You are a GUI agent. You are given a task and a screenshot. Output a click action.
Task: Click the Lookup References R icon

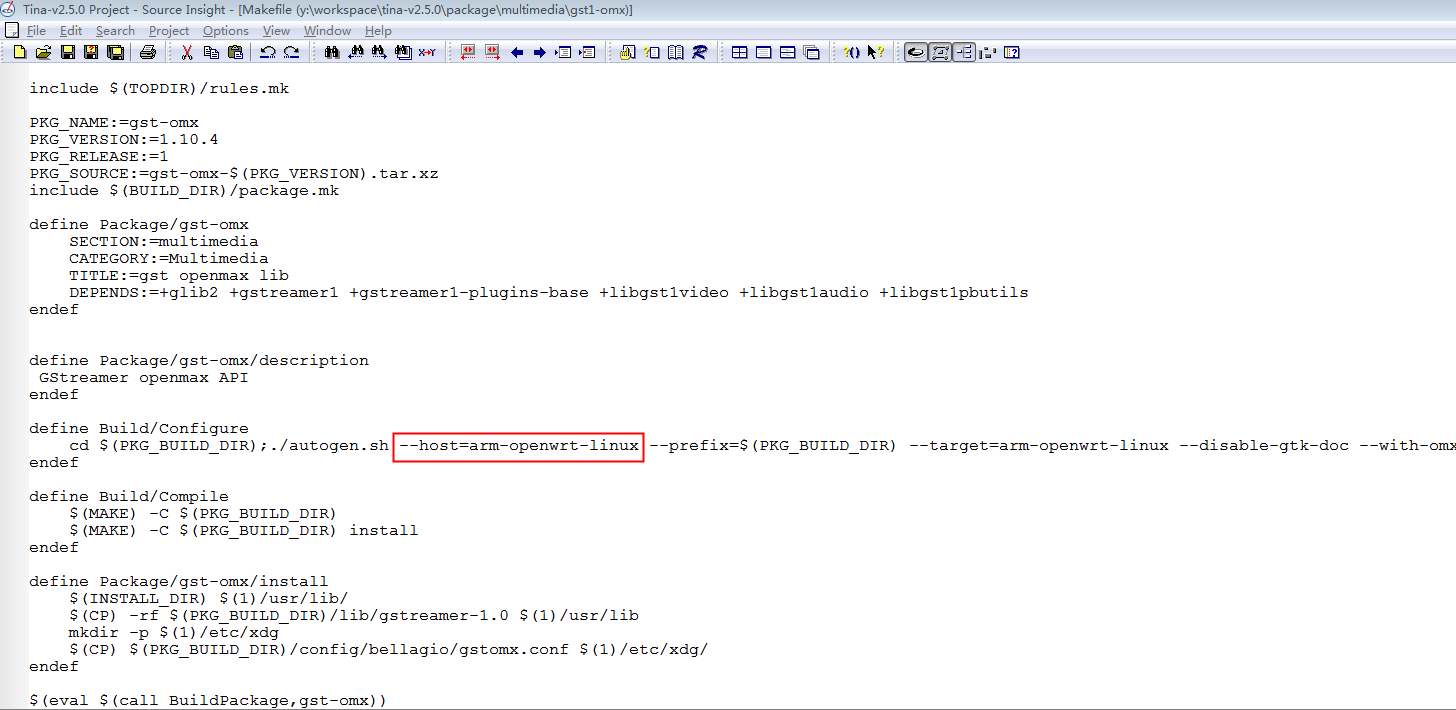pyautogui.click(x=700, y=52)
